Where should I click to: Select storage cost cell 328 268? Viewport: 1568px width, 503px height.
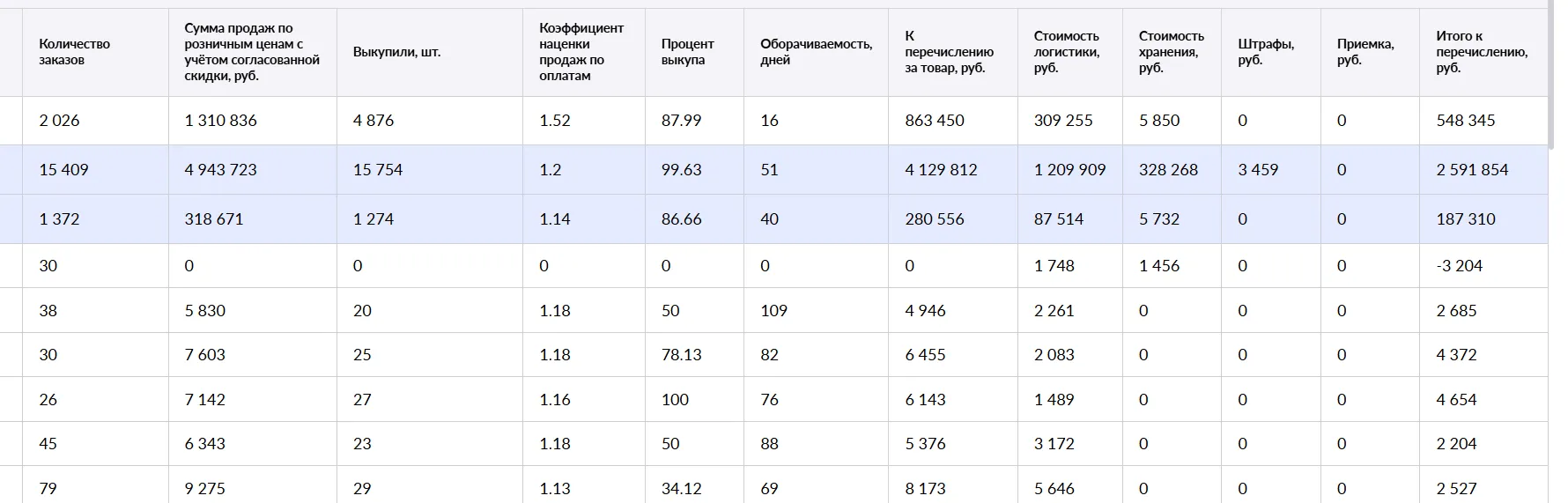point(1168,170)
